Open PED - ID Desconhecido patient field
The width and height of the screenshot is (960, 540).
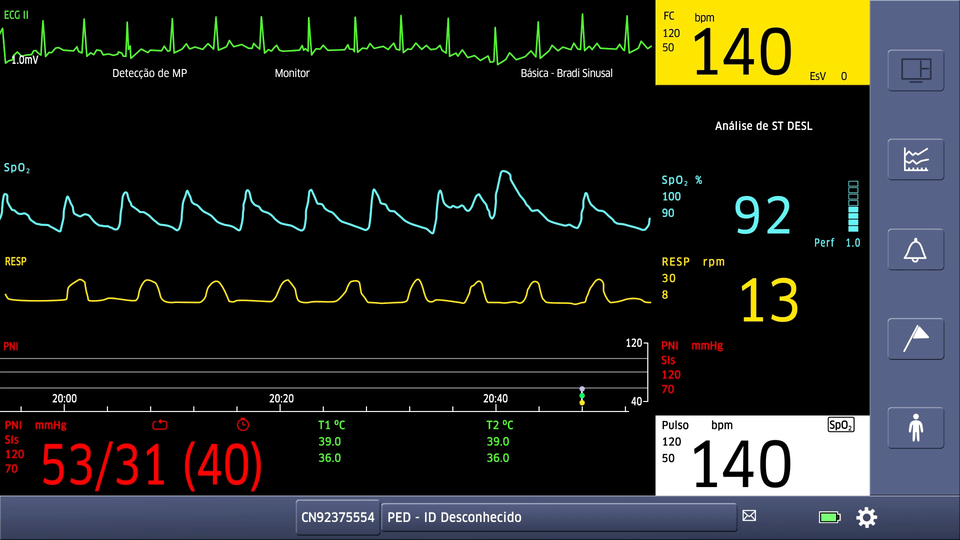point(558,517)
